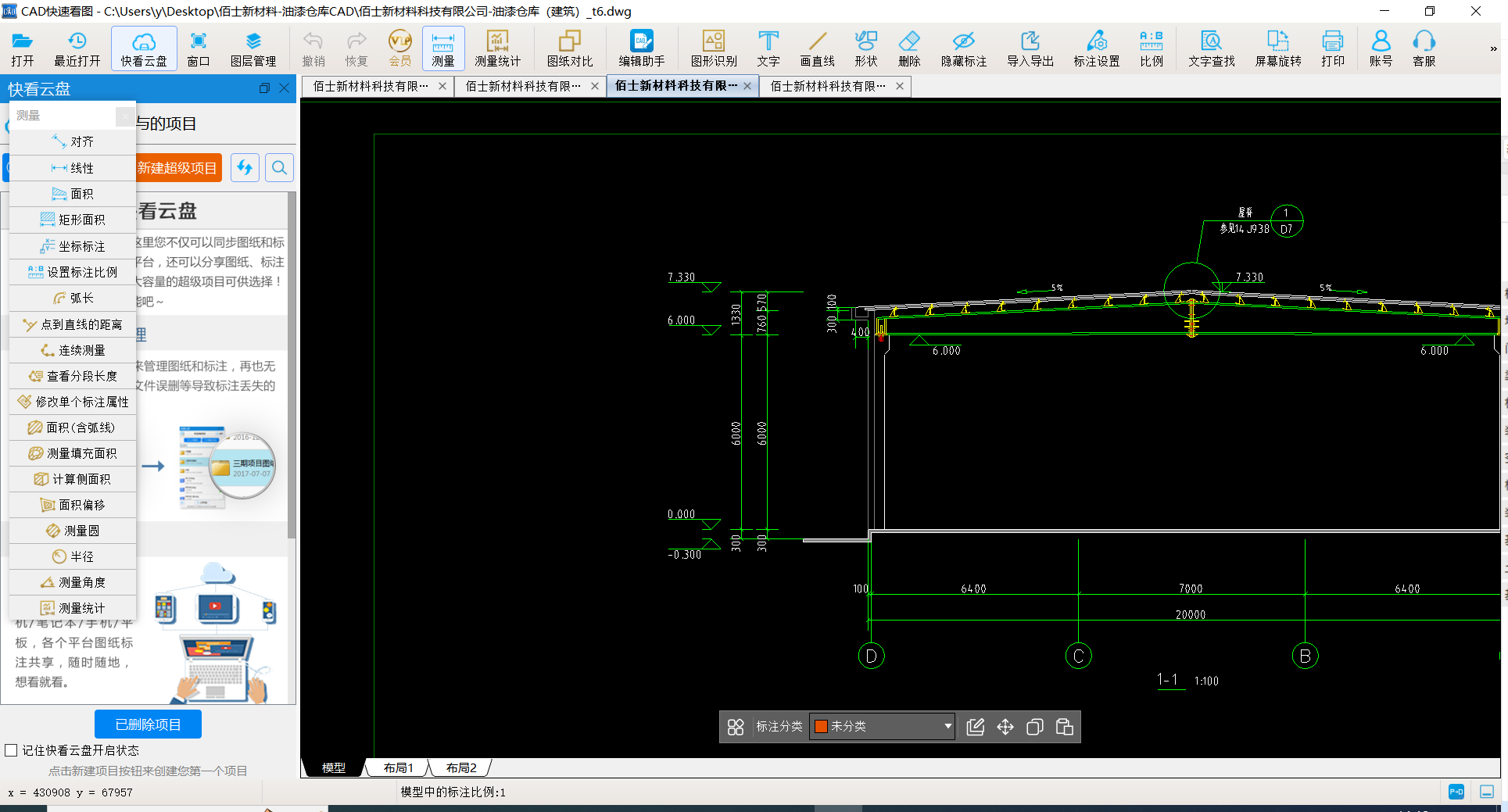Launch 图纸对比 drawing compare

(570, 48)
